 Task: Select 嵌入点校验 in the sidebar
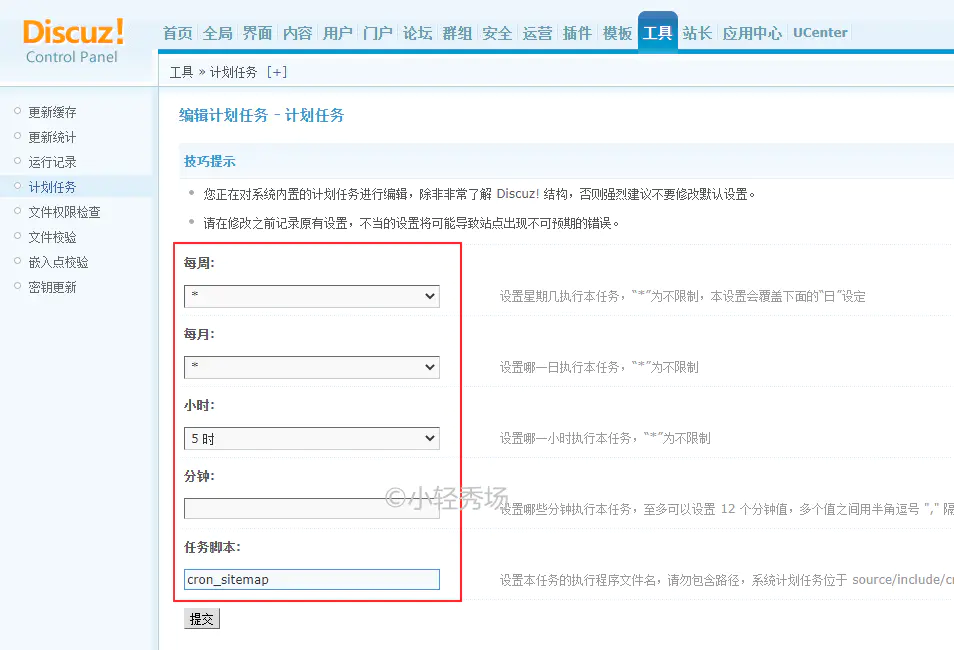58,262
